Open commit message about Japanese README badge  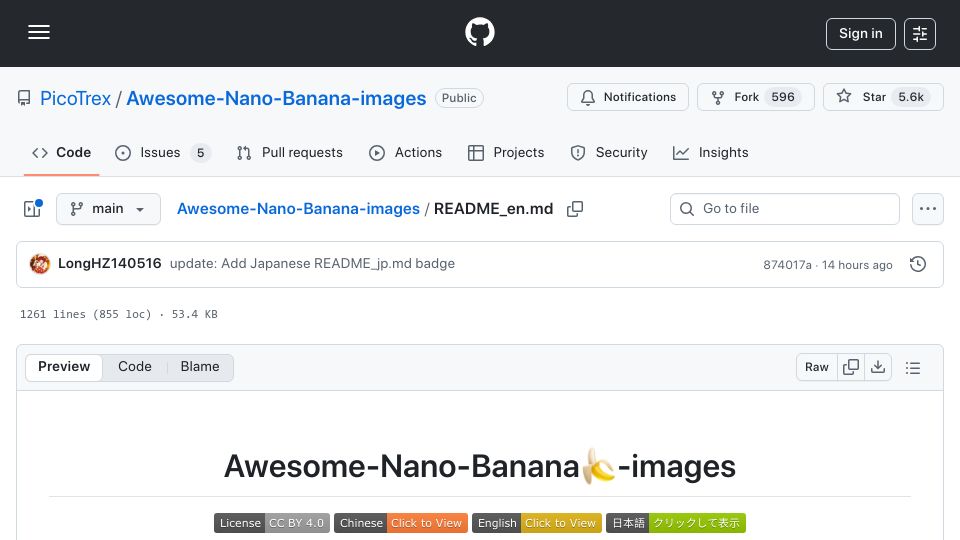(x=312, y=263)
